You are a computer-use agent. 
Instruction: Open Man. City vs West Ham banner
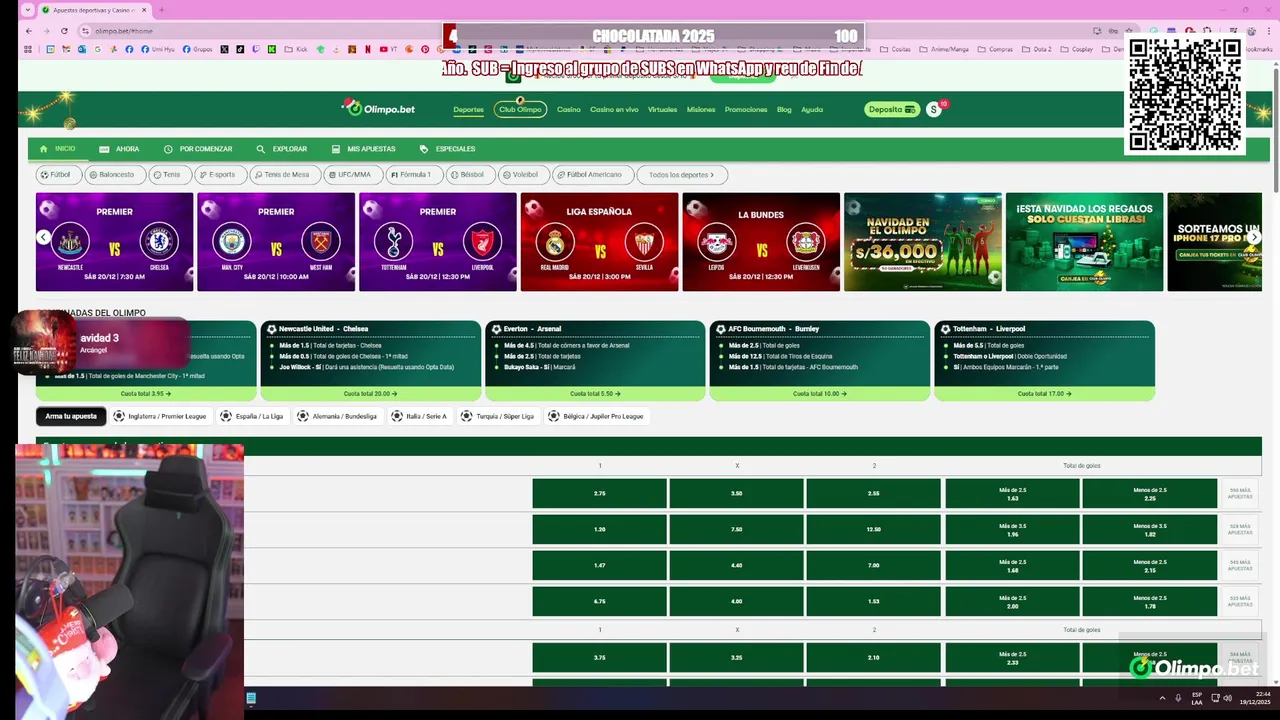tap(276, 242)
